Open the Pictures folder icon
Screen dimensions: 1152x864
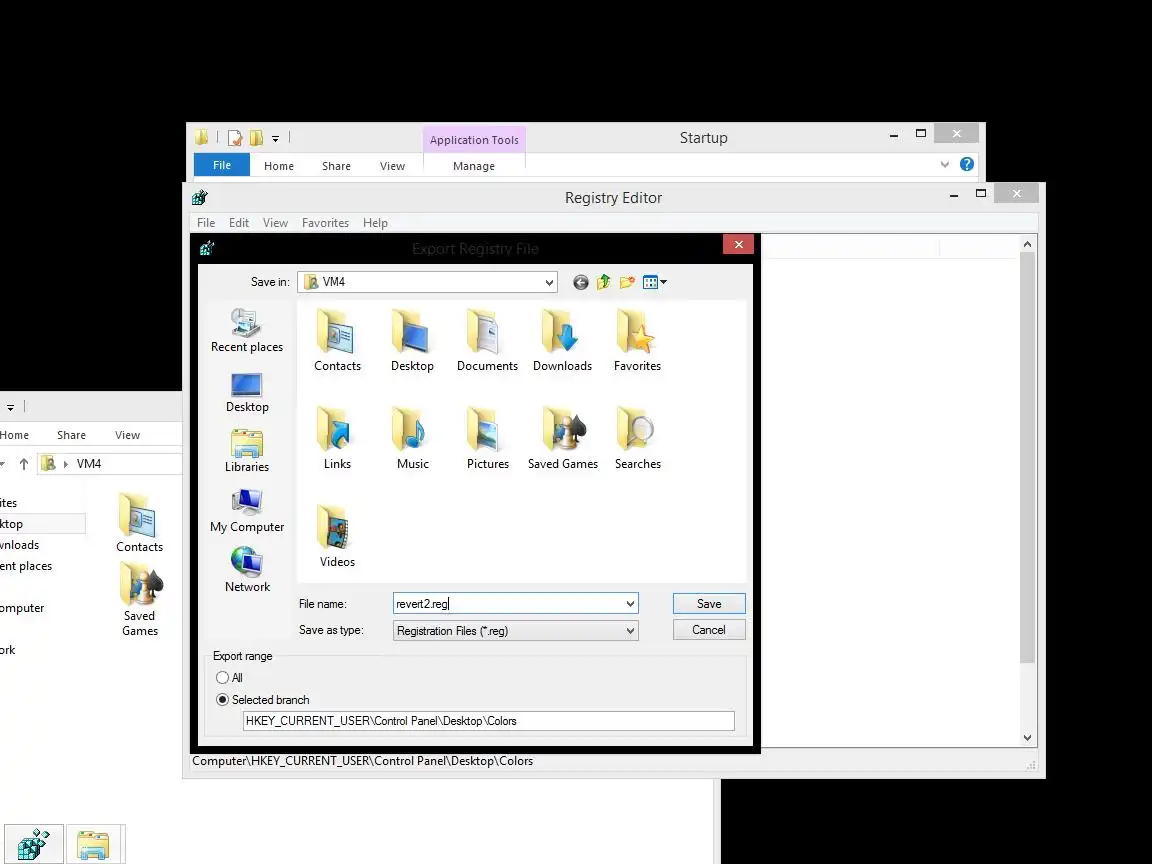coord(487,438)
